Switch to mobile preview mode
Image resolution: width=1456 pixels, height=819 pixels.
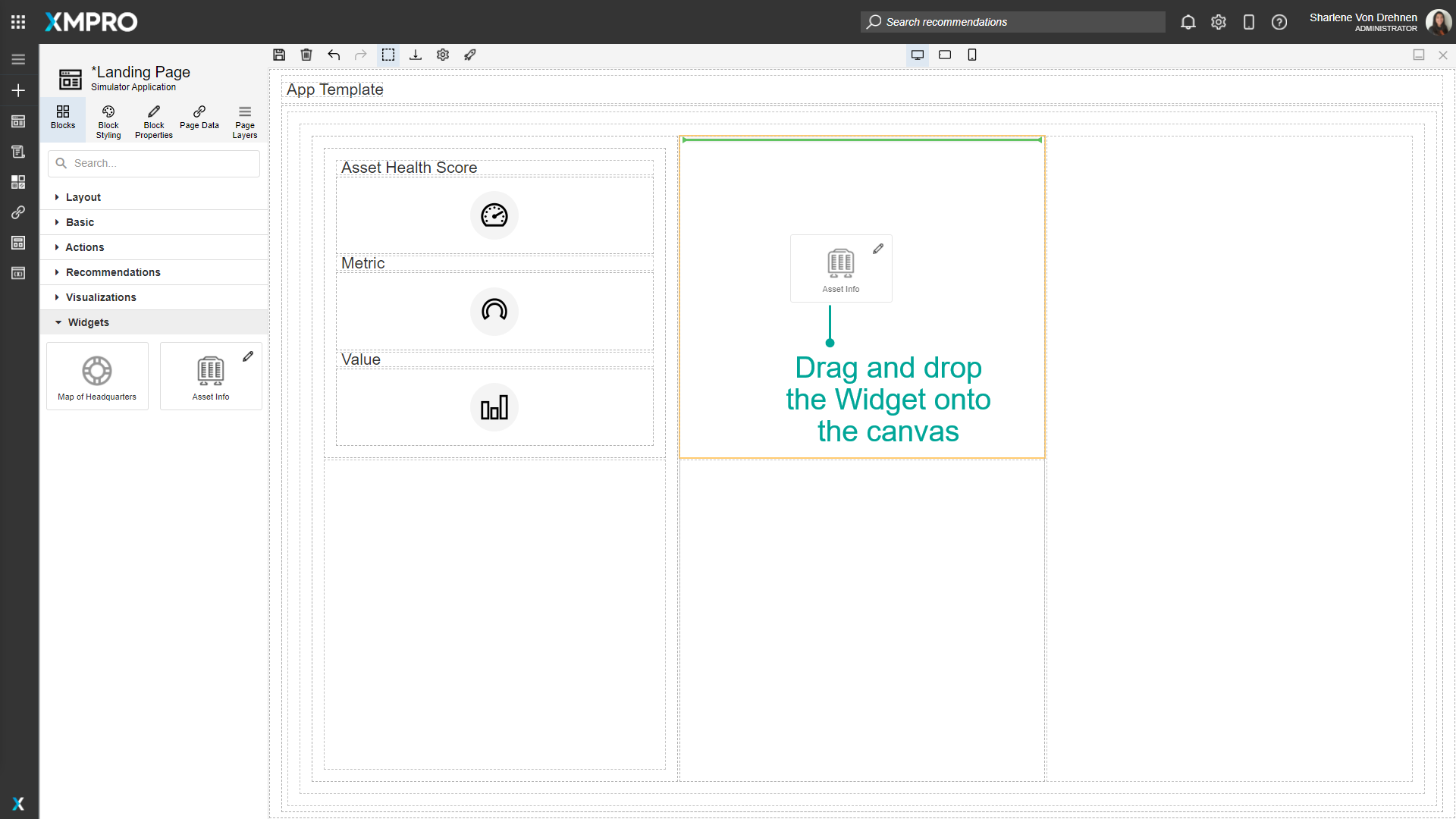click(972, 55)
